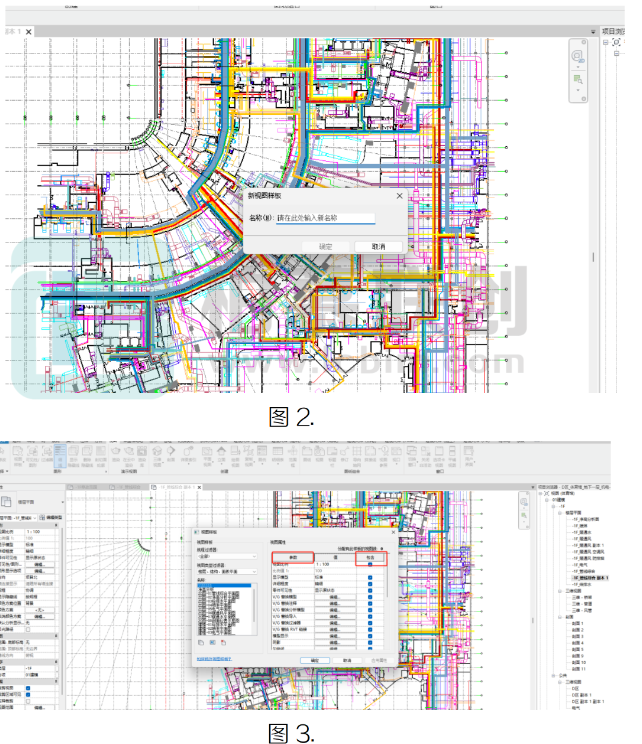Open the view template help link
Screen dimensions: 642x744
(214, 659)
